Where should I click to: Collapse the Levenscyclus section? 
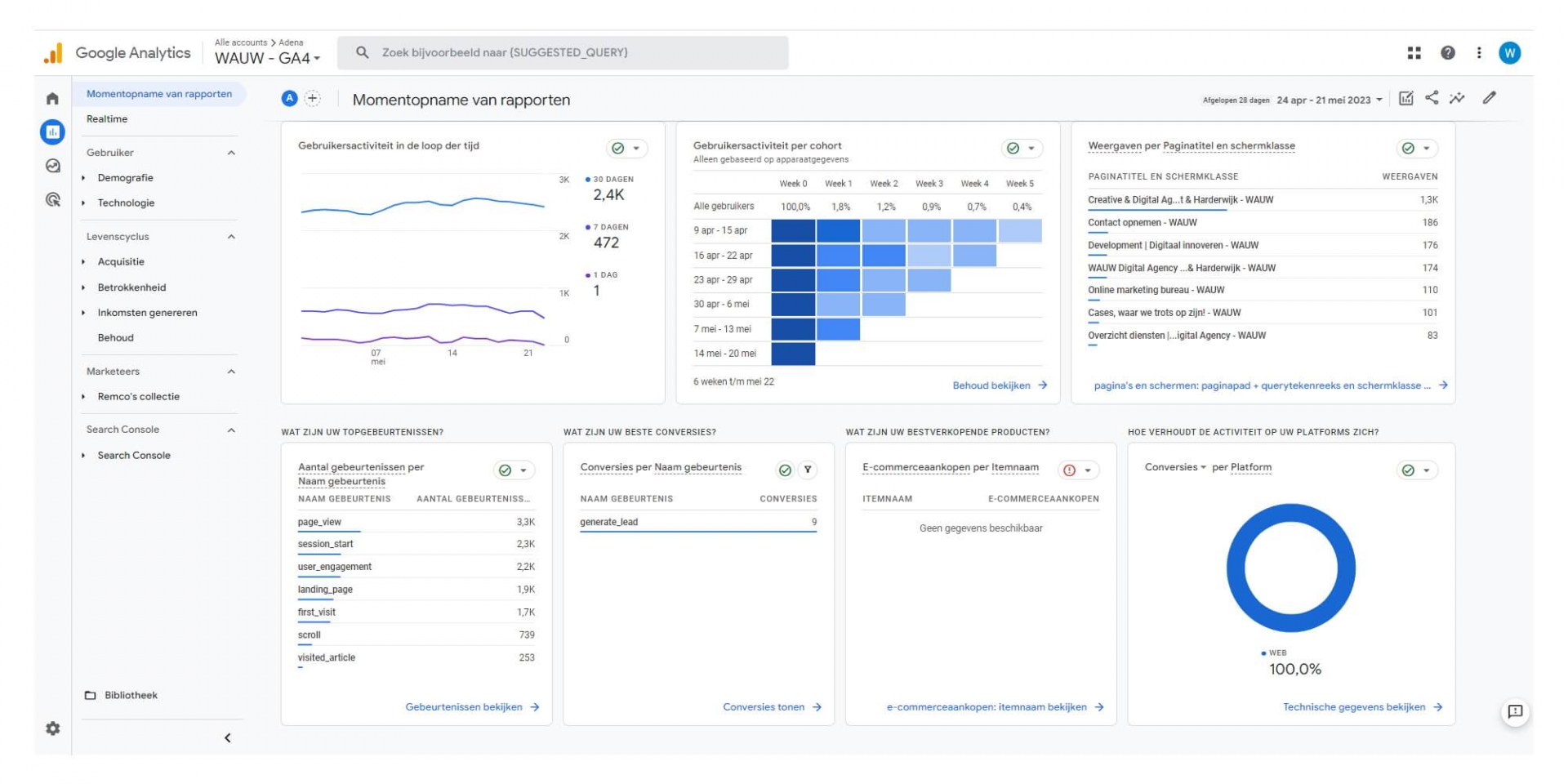coord(231,237)
